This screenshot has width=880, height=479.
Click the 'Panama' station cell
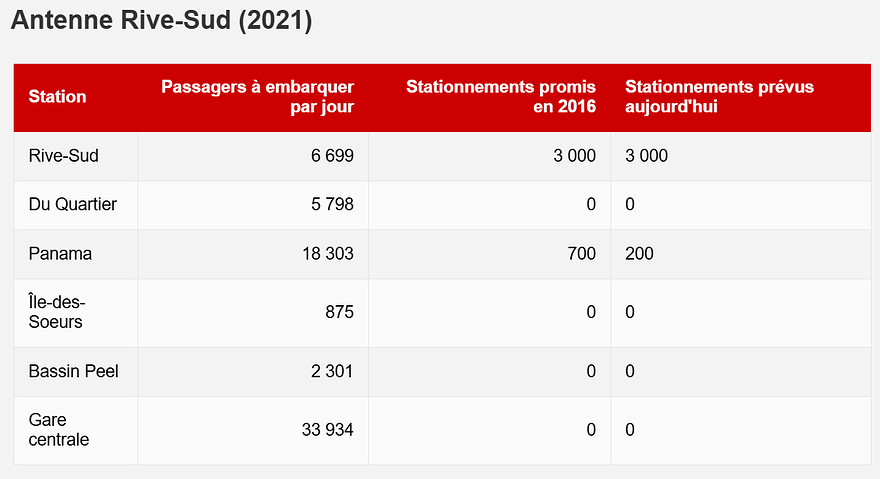click(60, 254)
